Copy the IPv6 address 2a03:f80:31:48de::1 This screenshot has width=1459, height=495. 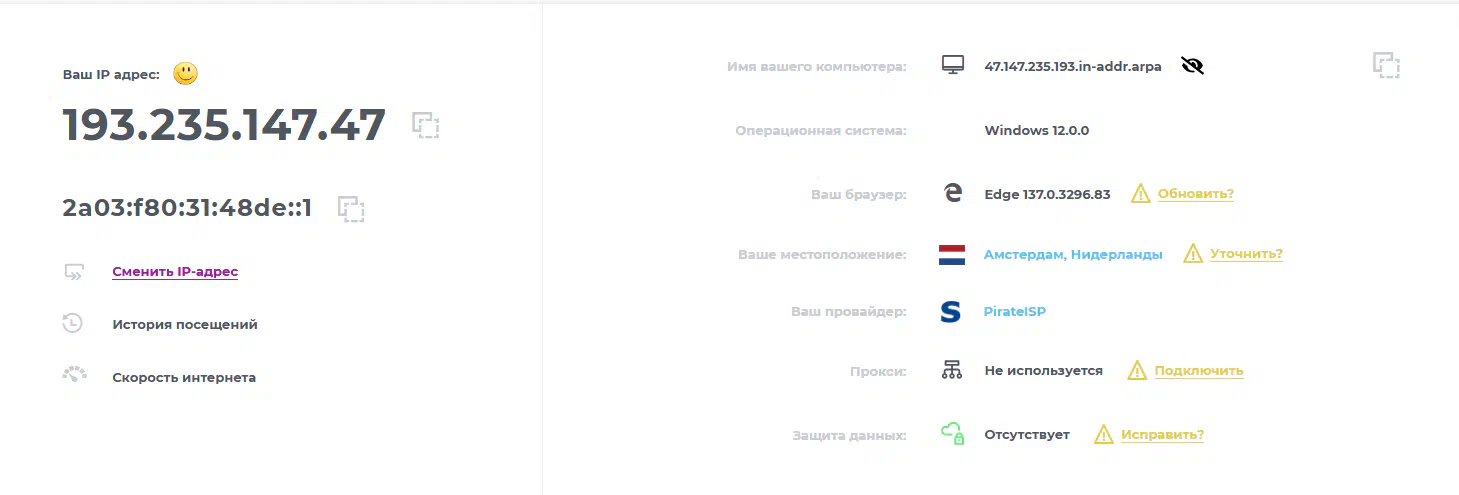[351, 208]
